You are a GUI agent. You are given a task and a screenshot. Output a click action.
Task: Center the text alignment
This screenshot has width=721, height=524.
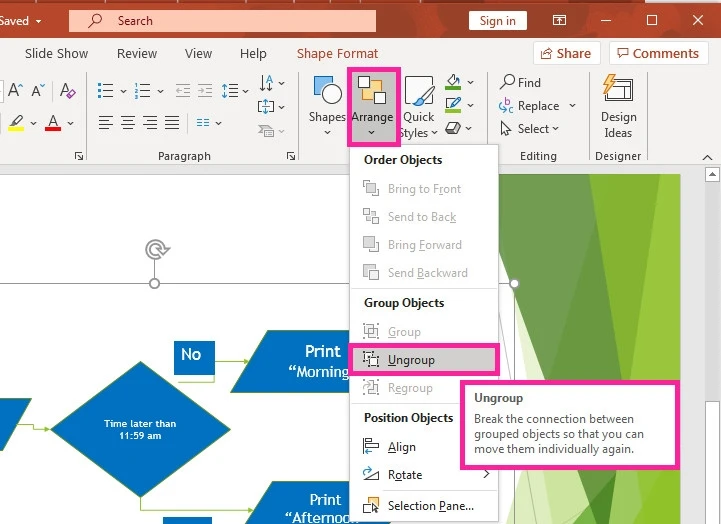[128, 123]
